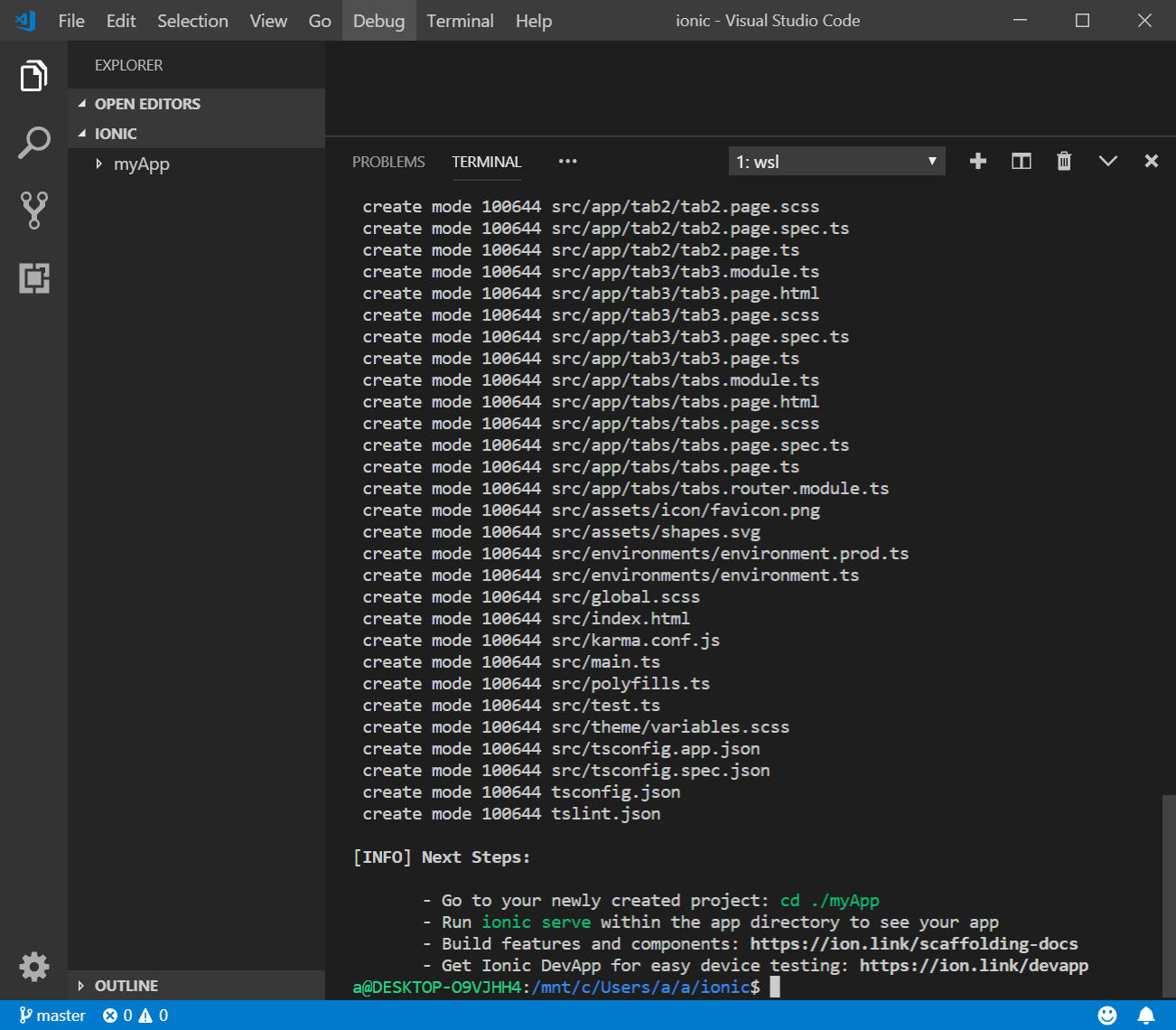Open the Debug menu
1176x1030 pixels.
(x=378, y=21)
